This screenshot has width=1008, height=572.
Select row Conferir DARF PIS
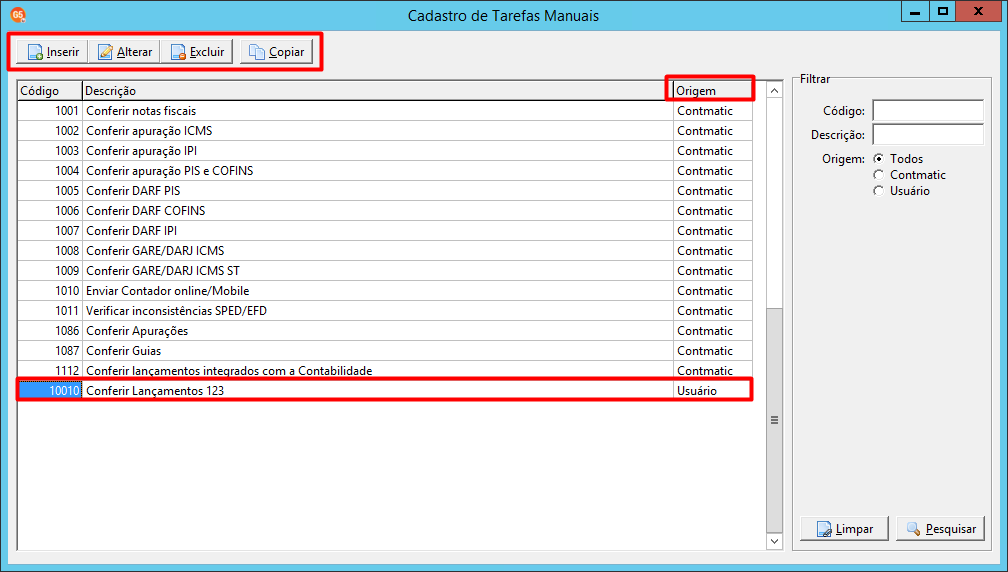pyautogui.click(x=385, y=191)
